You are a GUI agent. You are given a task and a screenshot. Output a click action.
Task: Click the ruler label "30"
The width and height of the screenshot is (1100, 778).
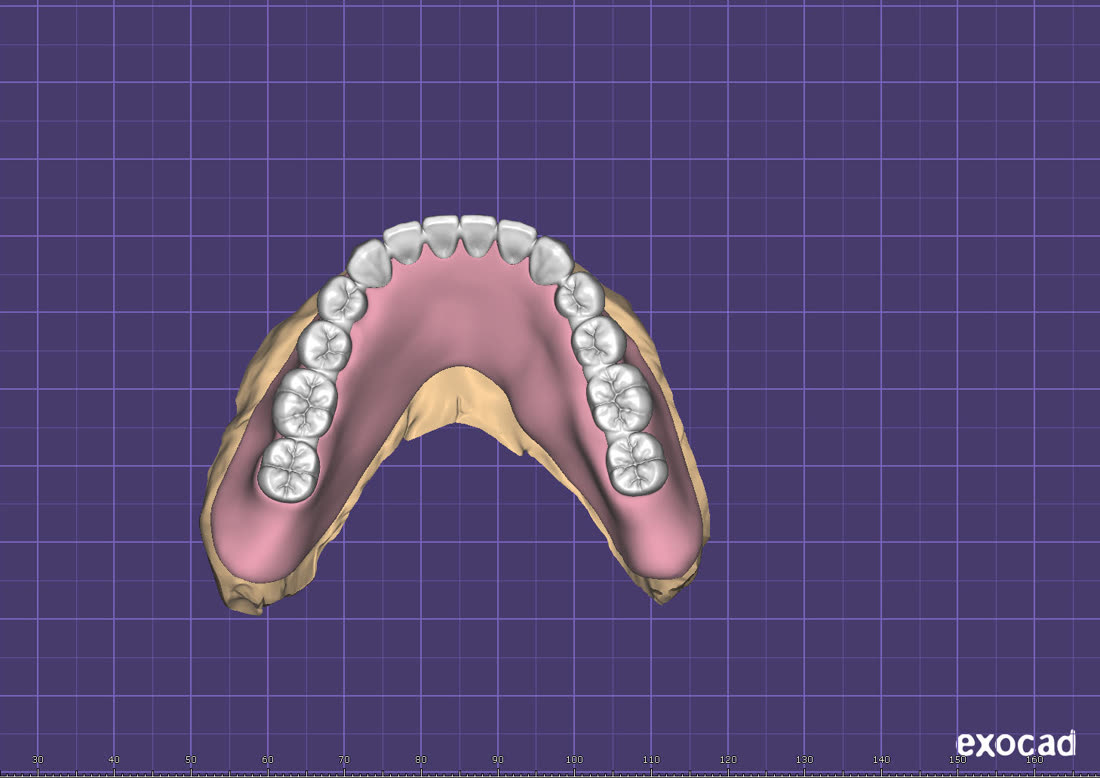coord(38,760)
